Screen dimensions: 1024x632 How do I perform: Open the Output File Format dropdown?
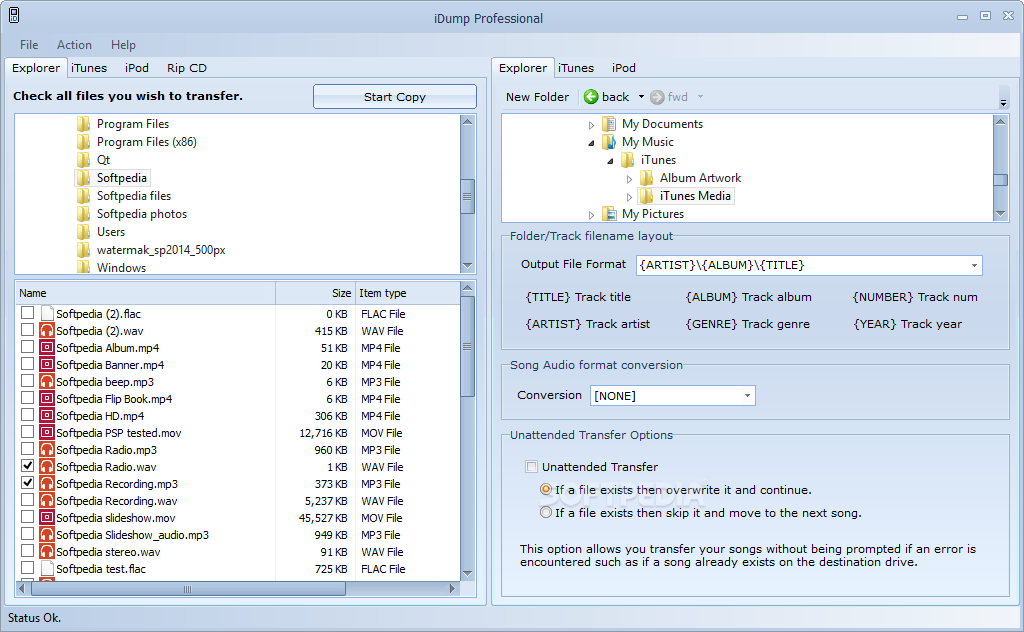click(x=974, y=265)
